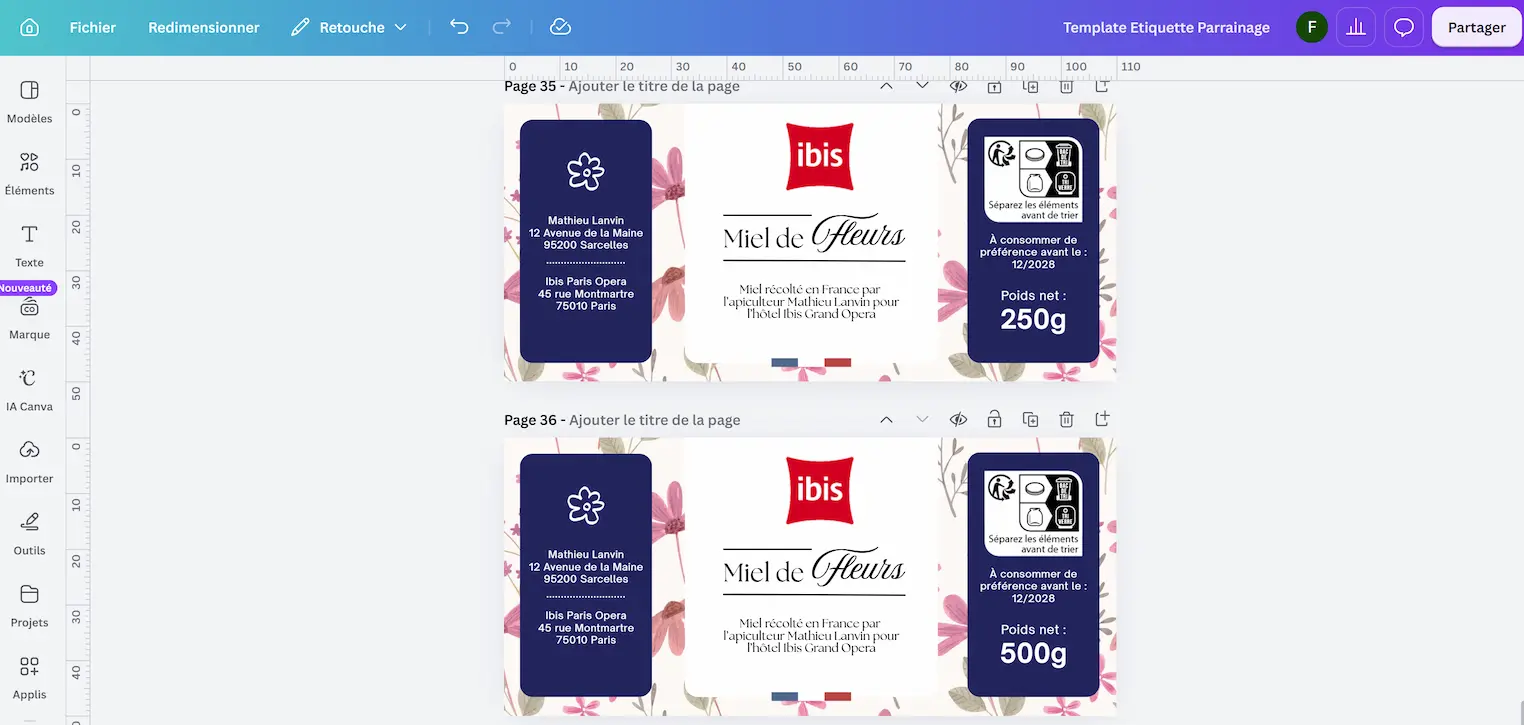The width and height of the screenshot is (1524, 725).
Task: Select "Poids net :" label on Page 36
Action: click(x=1033, y=630)
